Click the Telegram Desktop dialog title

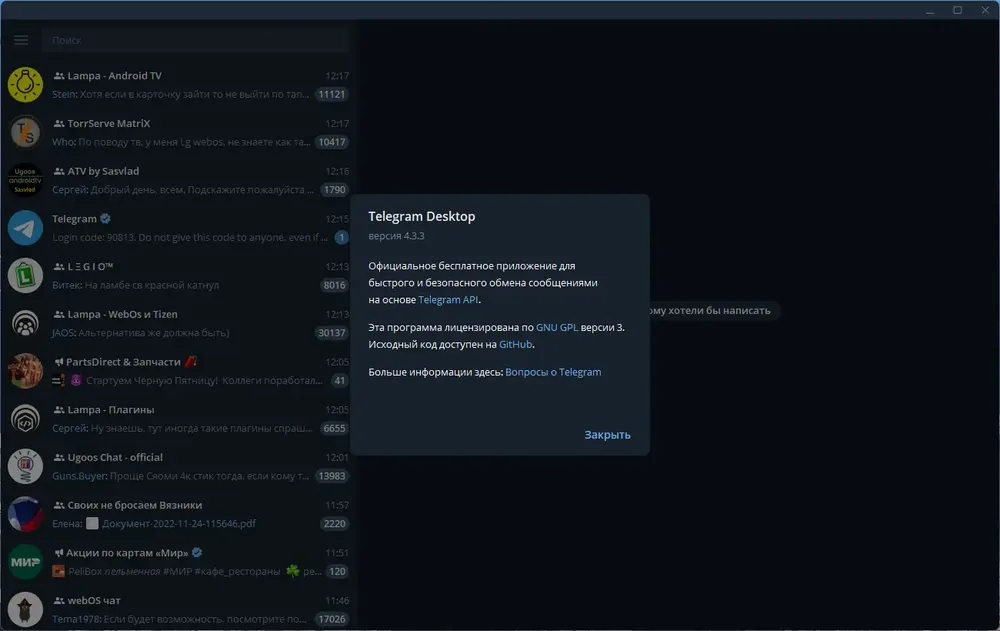point(422,216)
